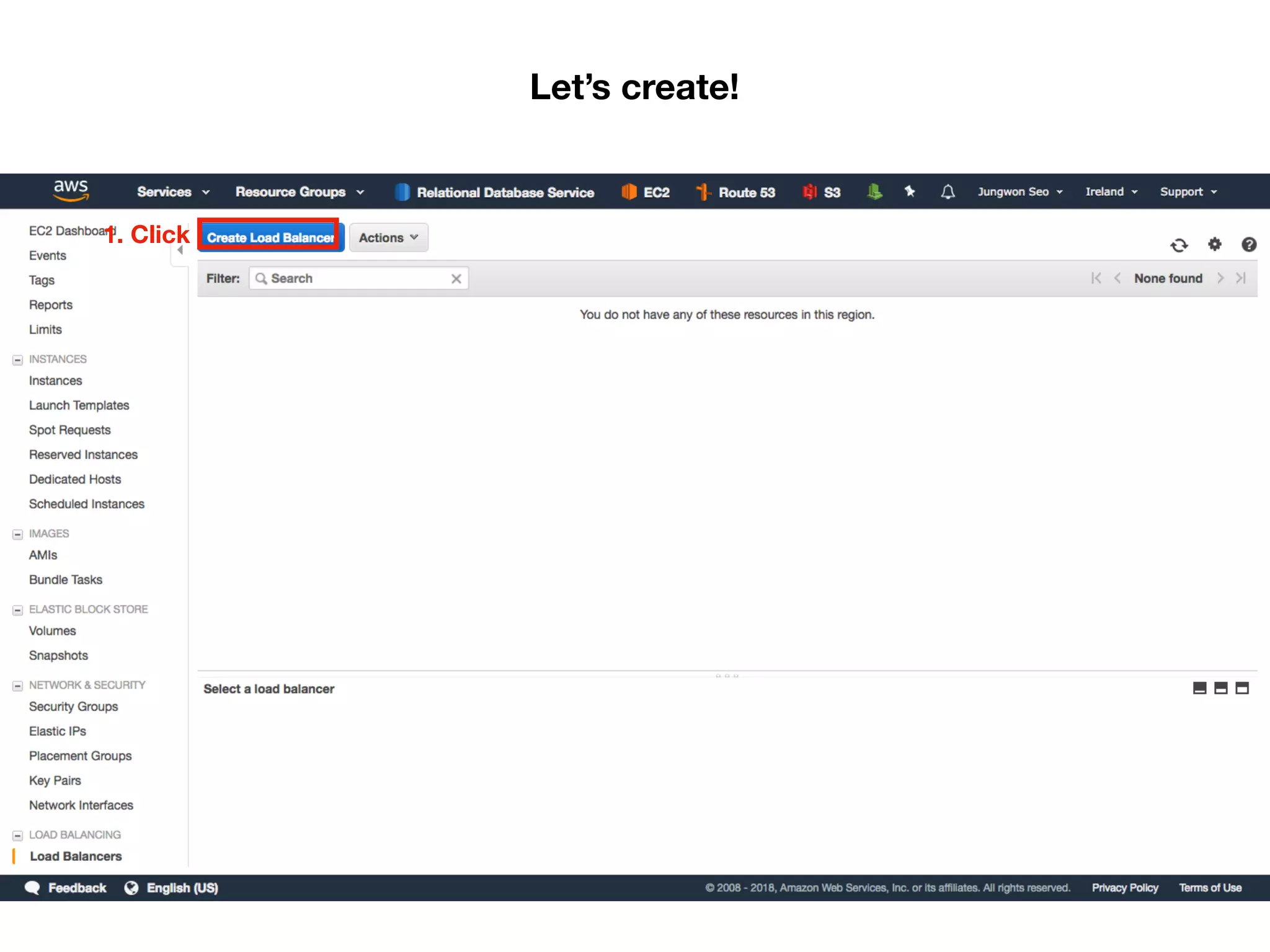This screenshot has width=1270, height=952.
Task: Collapse the ELASTIC BLOCK STORE section
Action: pyautogui.click(x=17, y=610)
